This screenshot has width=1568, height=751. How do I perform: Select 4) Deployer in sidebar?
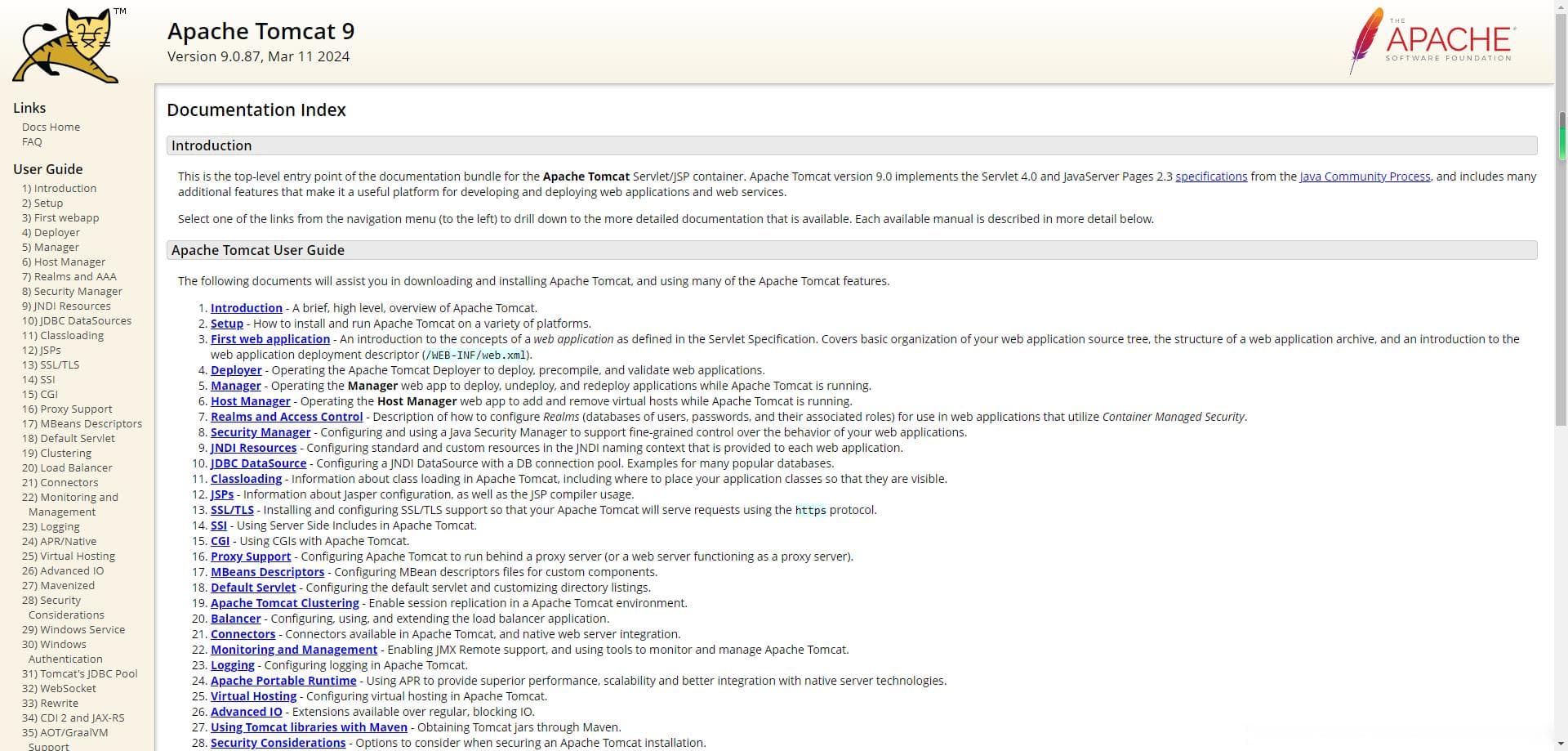[x=51, y=232]
